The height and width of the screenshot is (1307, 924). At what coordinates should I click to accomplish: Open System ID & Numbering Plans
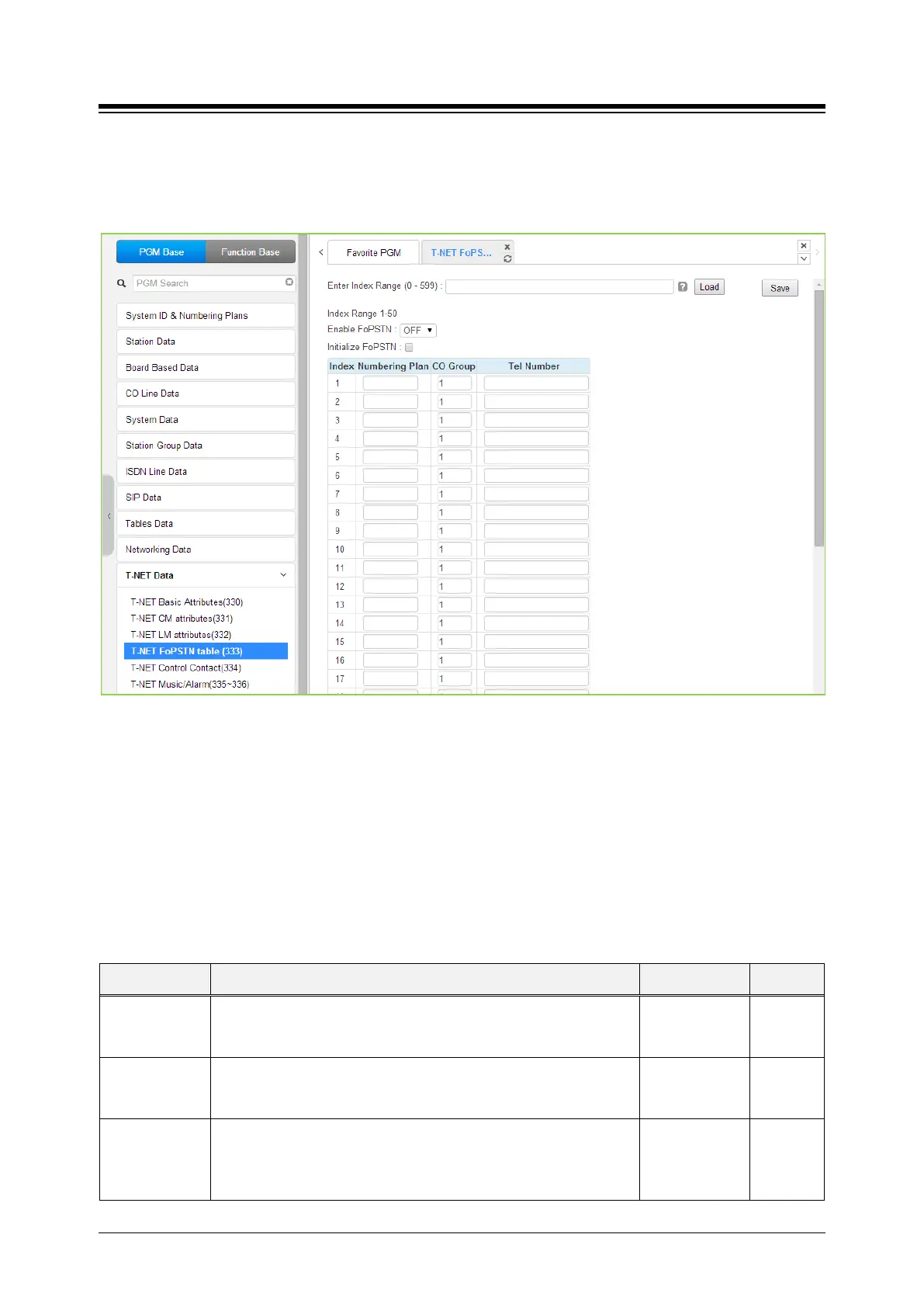click(206, 316)
